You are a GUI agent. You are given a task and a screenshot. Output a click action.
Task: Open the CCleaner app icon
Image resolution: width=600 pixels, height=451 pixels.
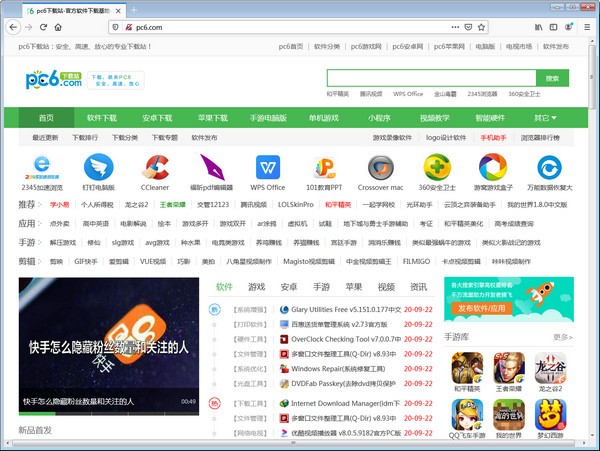coord(155,167)
